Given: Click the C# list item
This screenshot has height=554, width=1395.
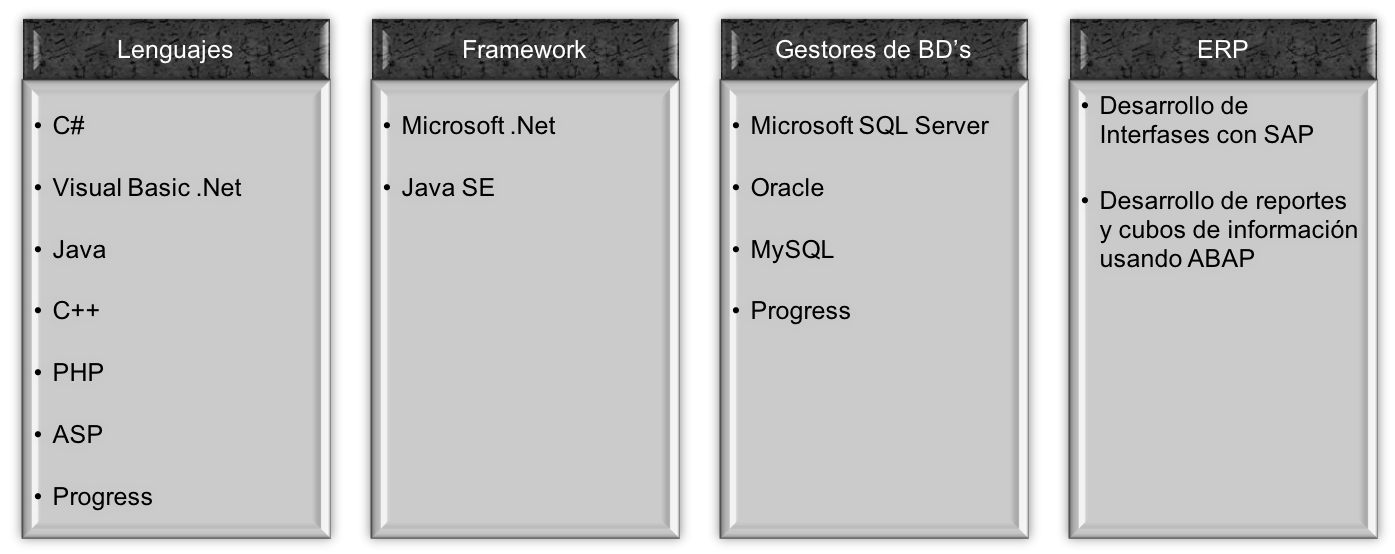Looking at the screenshot, I should (69, 126).
